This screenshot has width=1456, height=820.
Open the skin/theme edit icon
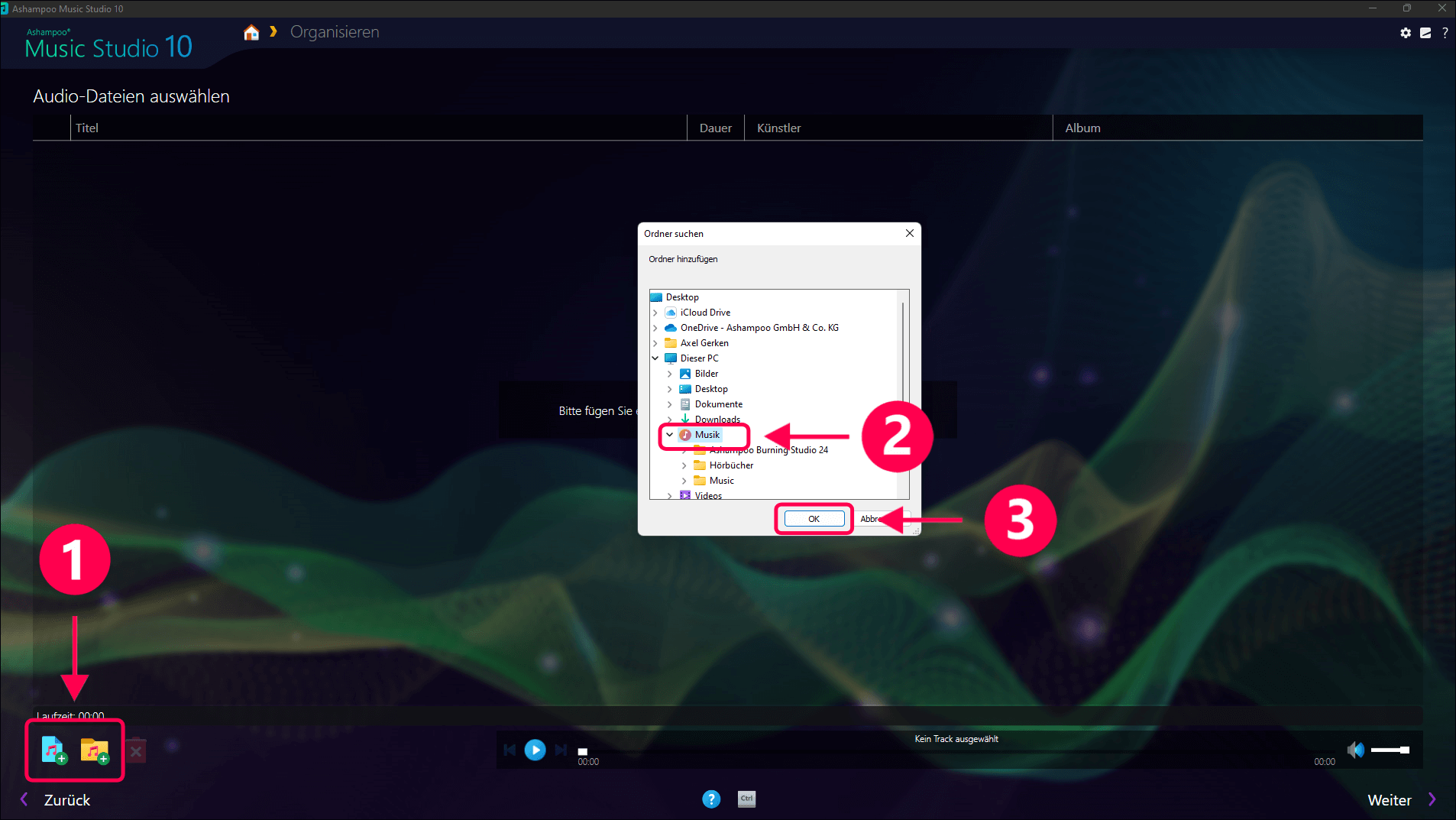click(1425, 33)
